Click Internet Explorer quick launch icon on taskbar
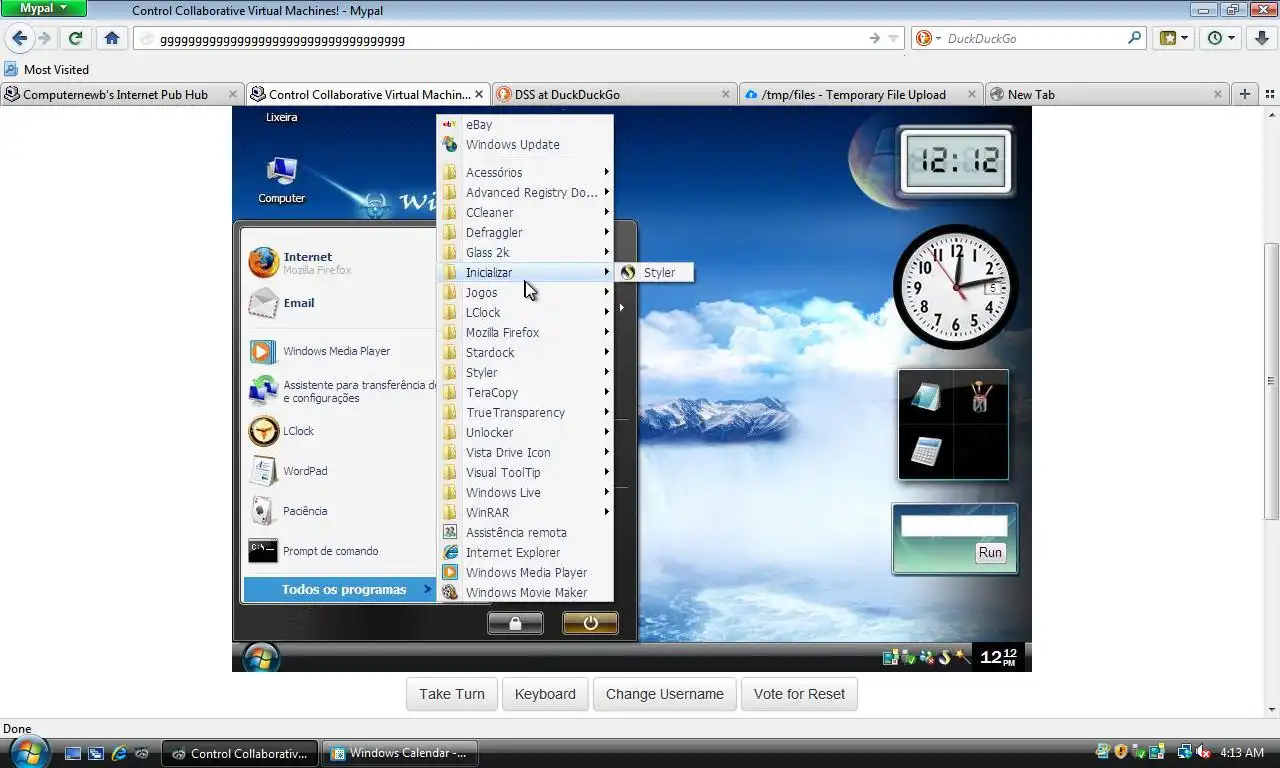 pyautogui.click(x=119, y=753)
